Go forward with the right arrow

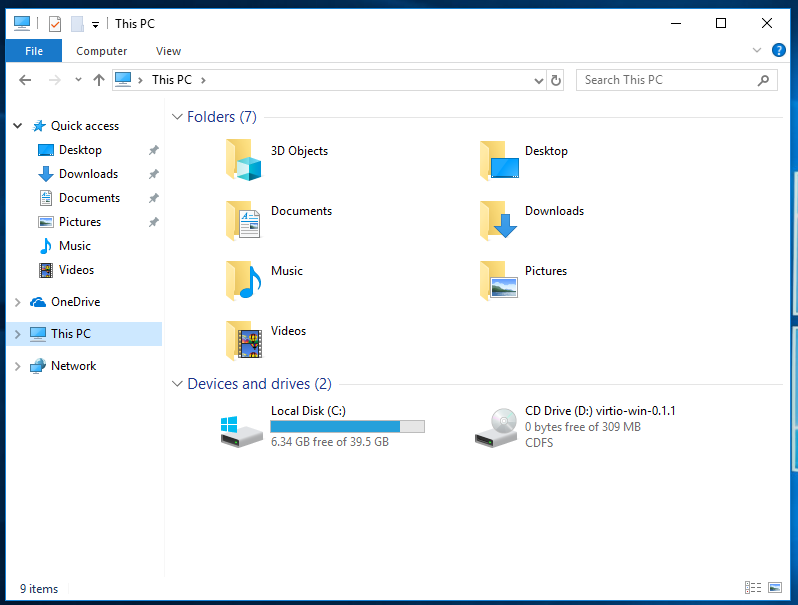point(54,80)
